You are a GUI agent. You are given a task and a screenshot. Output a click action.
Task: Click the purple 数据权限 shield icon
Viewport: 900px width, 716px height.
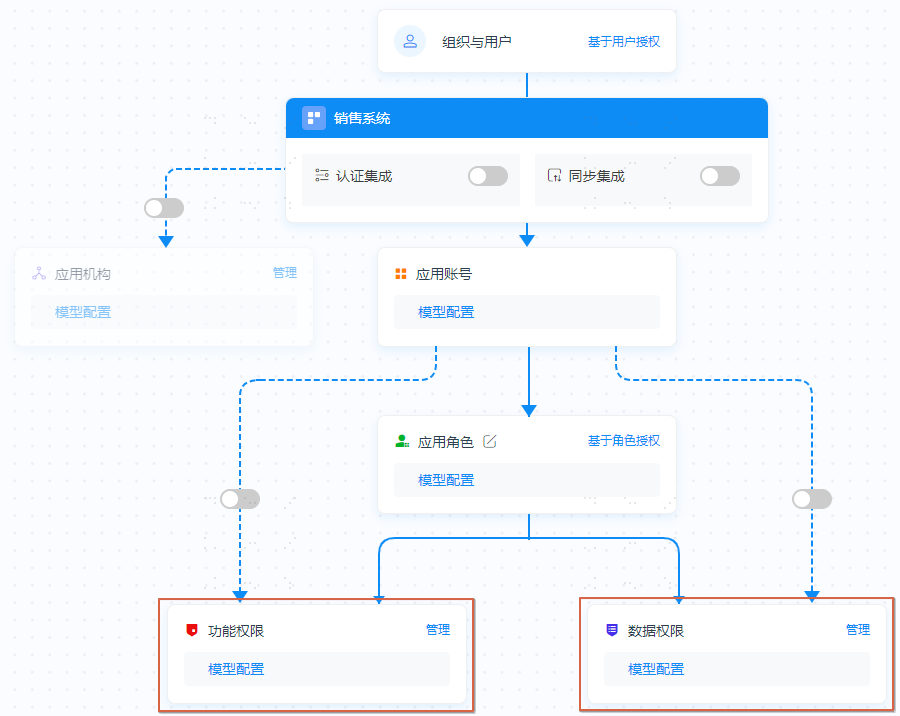tap(612, 630)
